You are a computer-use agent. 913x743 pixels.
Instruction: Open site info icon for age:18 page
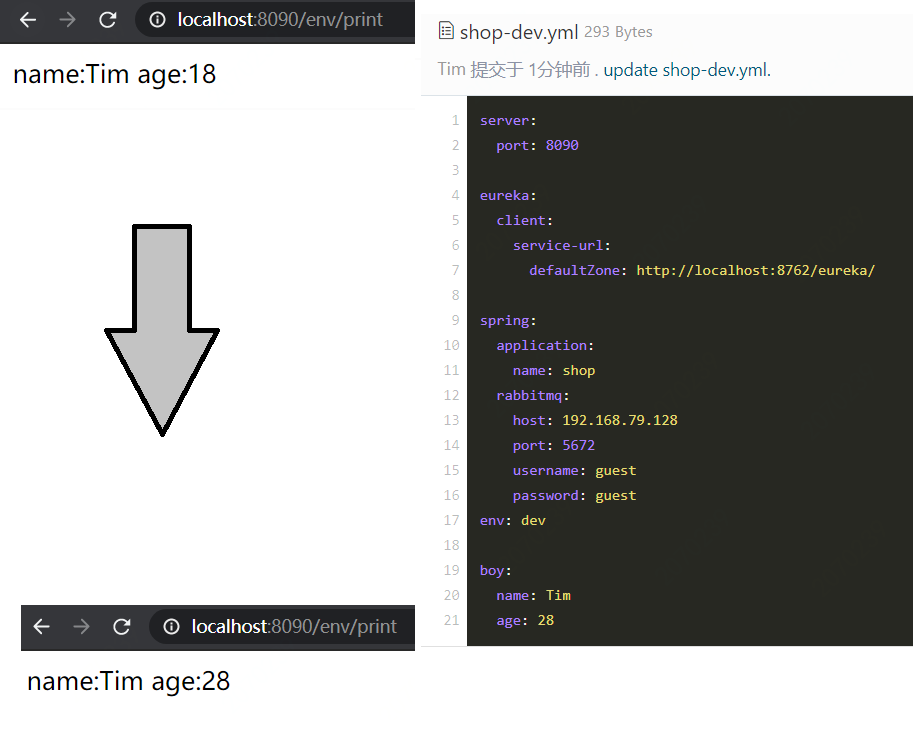pyautogui.click(x=157, y=20)
